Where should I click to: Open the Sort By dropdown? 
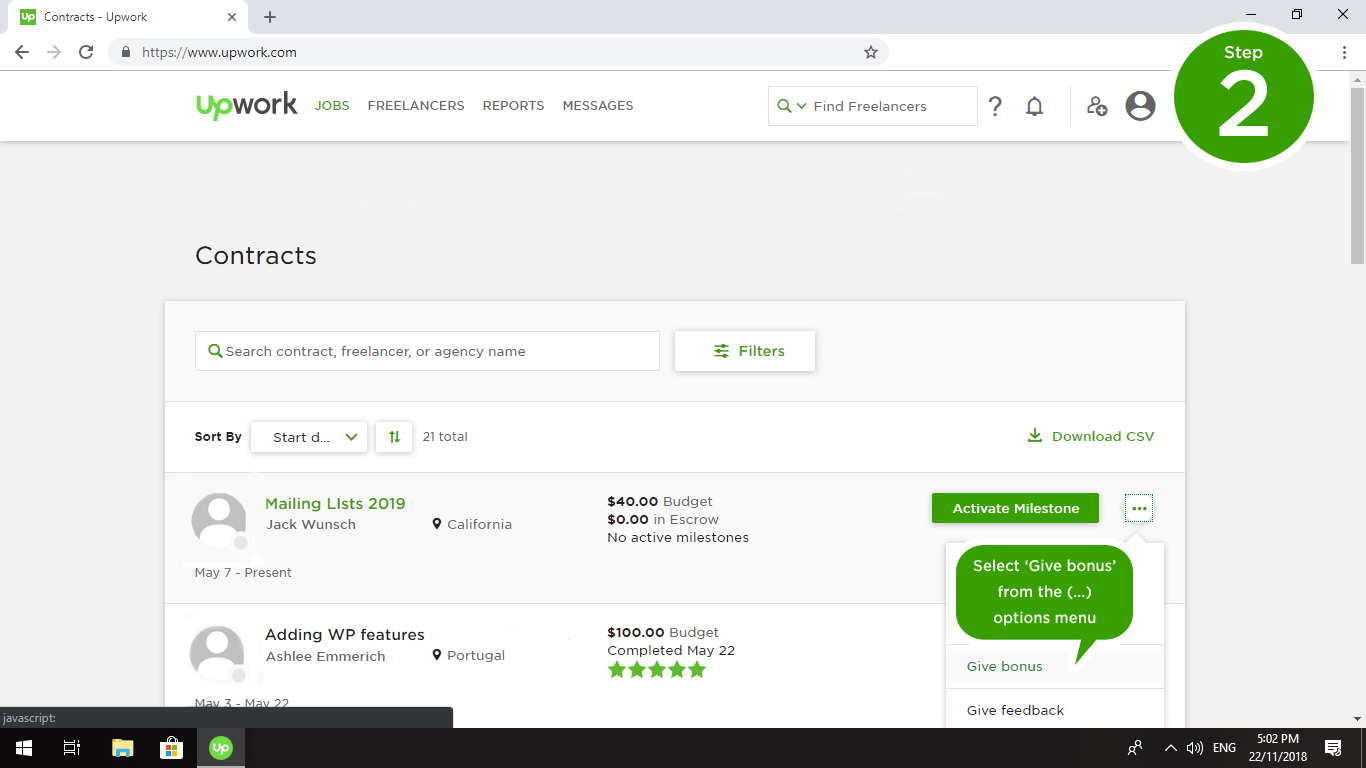(x=308, y=437)
